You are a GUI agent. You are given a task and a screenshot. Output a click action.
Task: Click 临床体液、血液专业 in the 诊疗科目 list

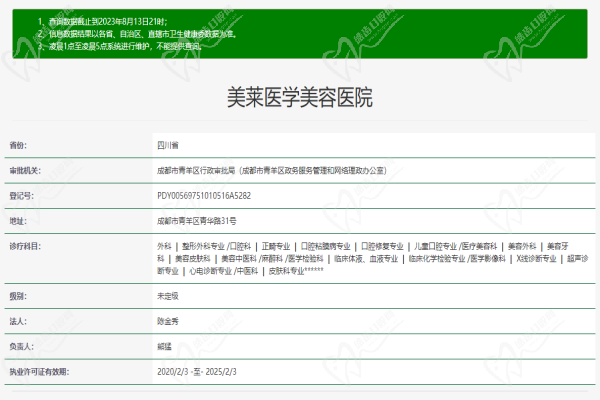pos(366,259)
